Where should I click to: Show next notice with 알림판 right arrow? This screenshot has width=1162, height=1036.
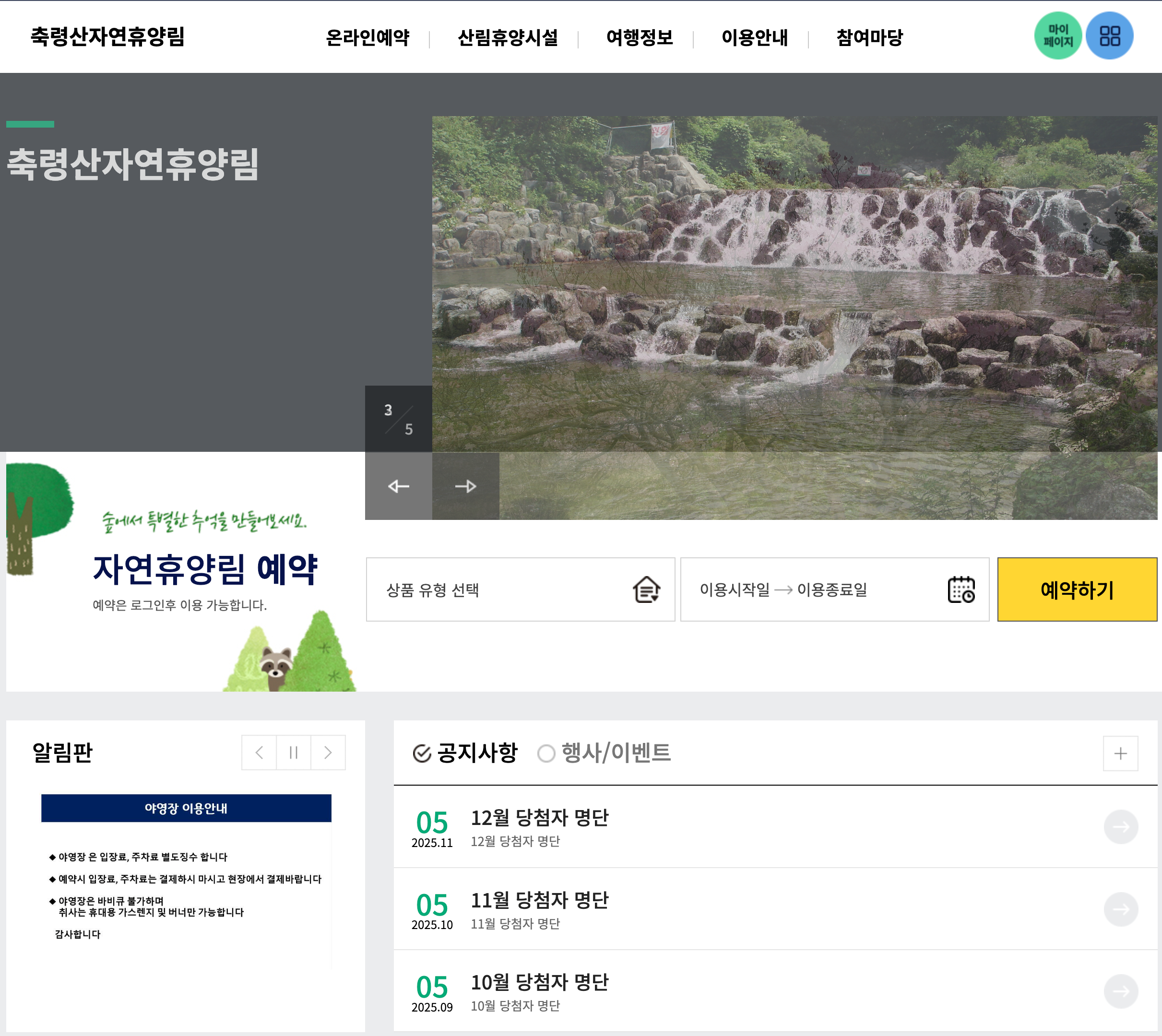coord(327,753)
